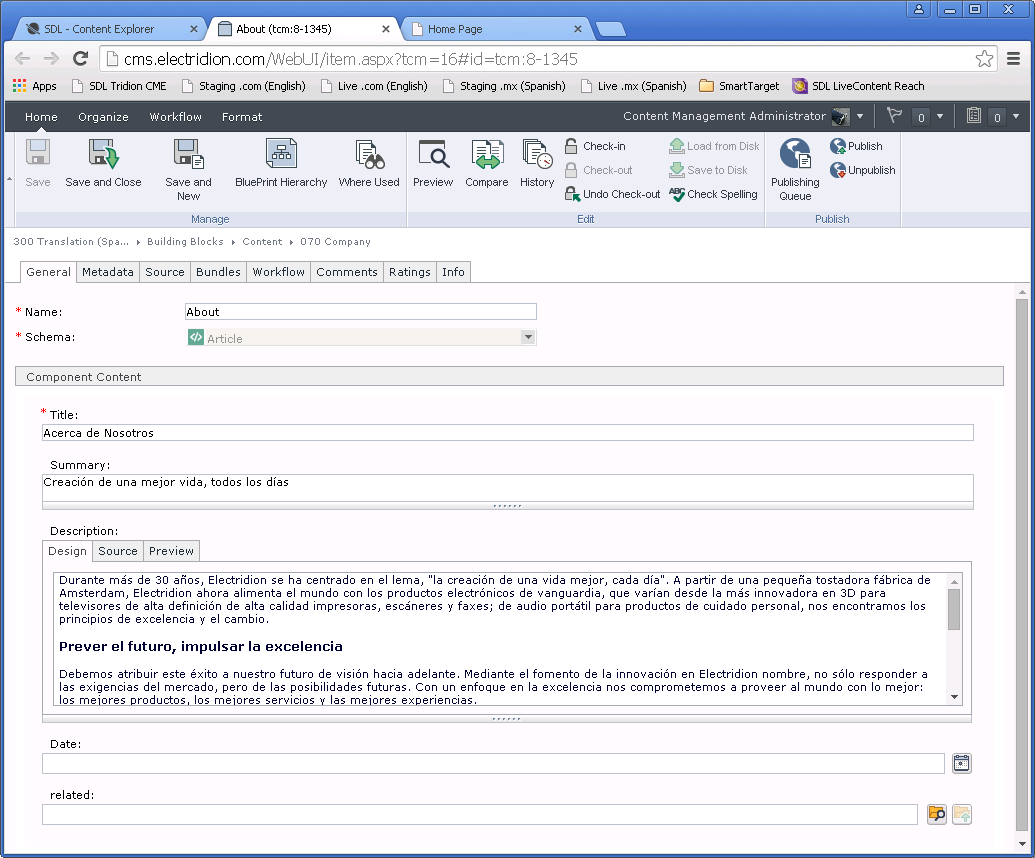Open the Compare versions tool
1035x858 pixels.
pyautogui.click(x=486, y=156)
